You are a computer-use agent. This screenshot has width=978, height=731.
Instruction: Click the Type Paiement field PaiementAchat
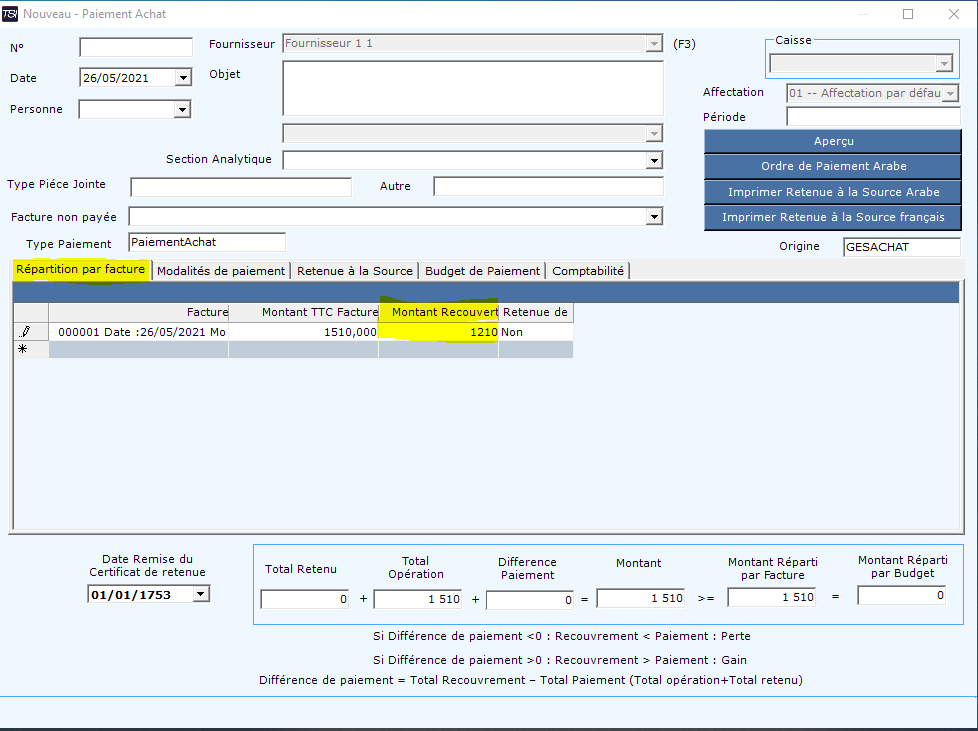pyautogui.click(x=207, y=242)
